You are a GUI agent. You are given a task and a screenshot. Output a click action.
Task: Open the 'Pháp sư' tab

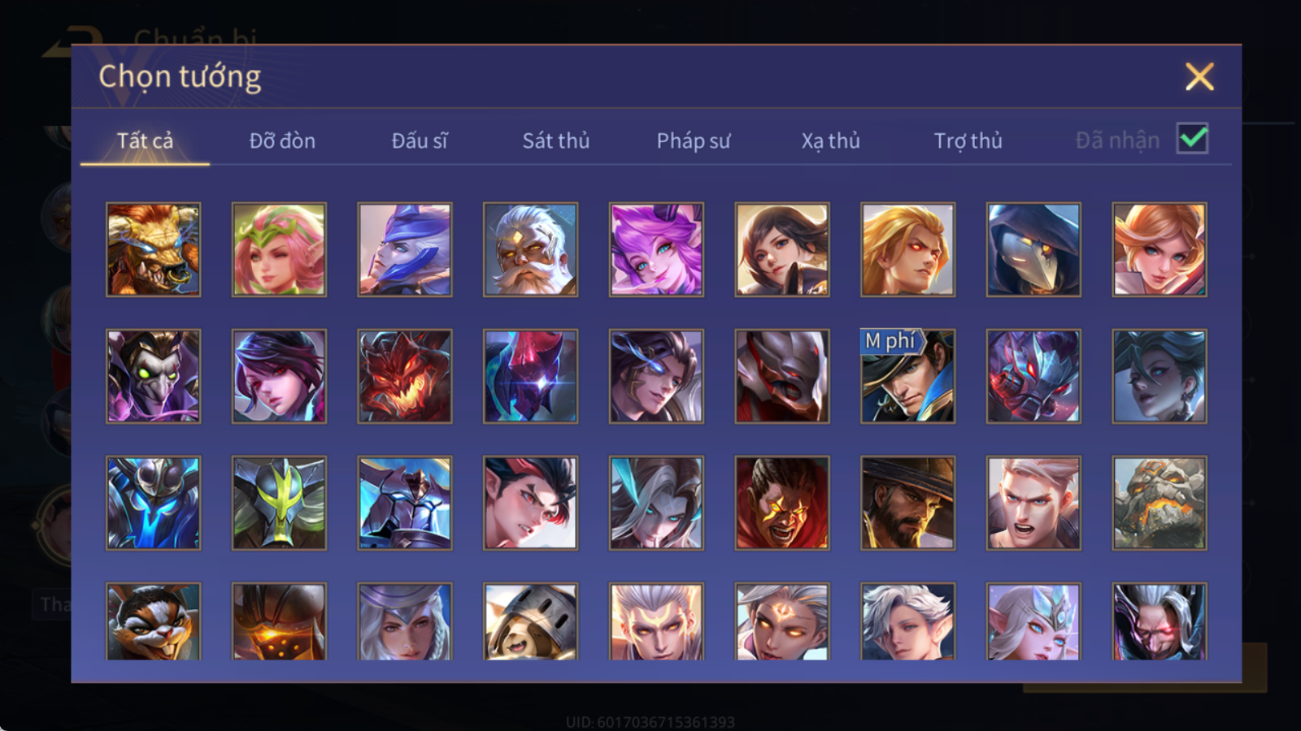(693, 141)
